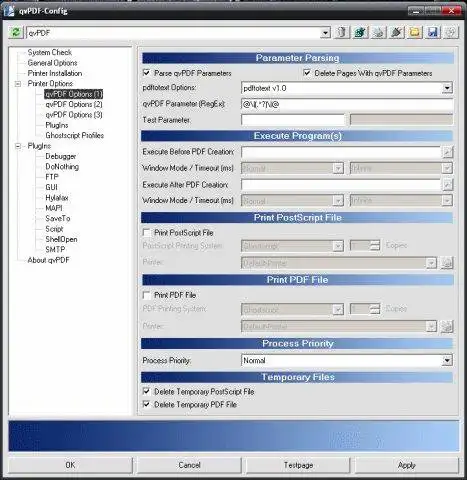Viewport: 467px width, 480px height.
Task: Select the SaveTo plugin
Action: pos(58,218)
